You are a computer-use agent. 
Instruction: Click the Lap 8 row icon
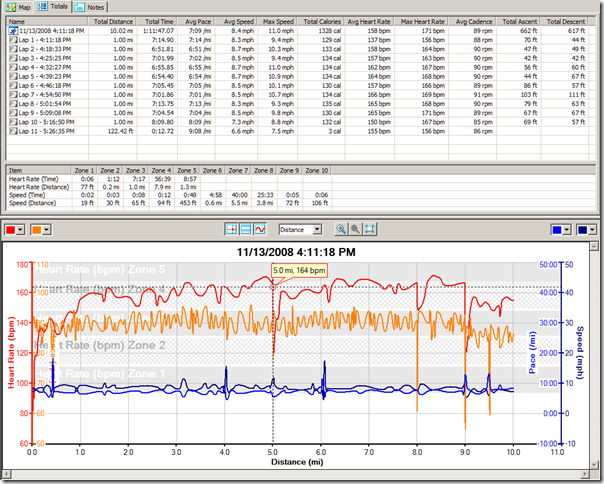pyautogui.click(x=14, y=102)
